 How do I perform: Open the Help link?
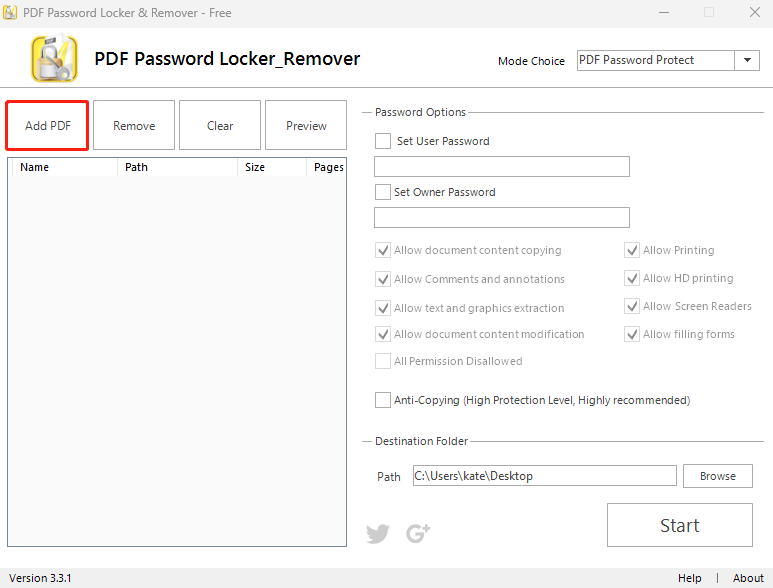689,578
